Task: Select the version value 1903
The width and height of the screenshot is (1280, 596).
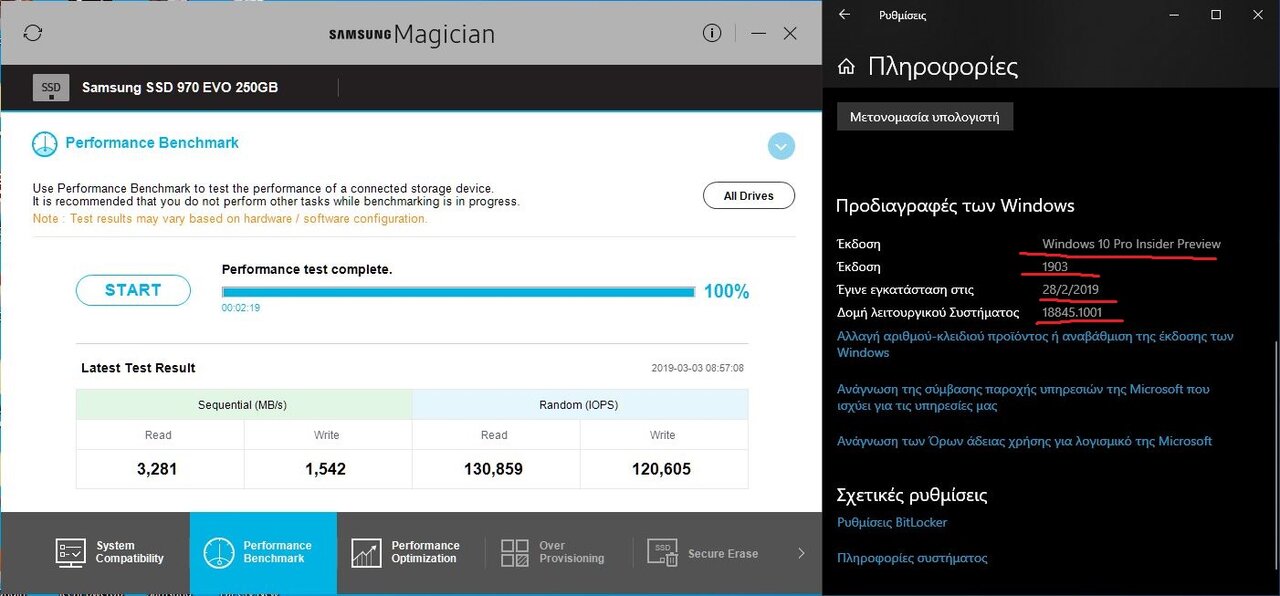Action: [1055, 267]
